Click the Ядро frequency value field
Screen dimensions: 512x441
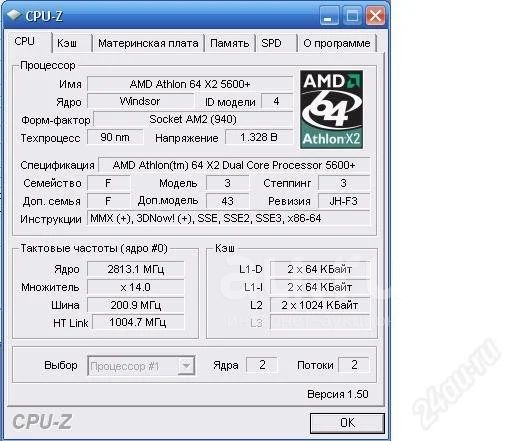coord(136,269)
